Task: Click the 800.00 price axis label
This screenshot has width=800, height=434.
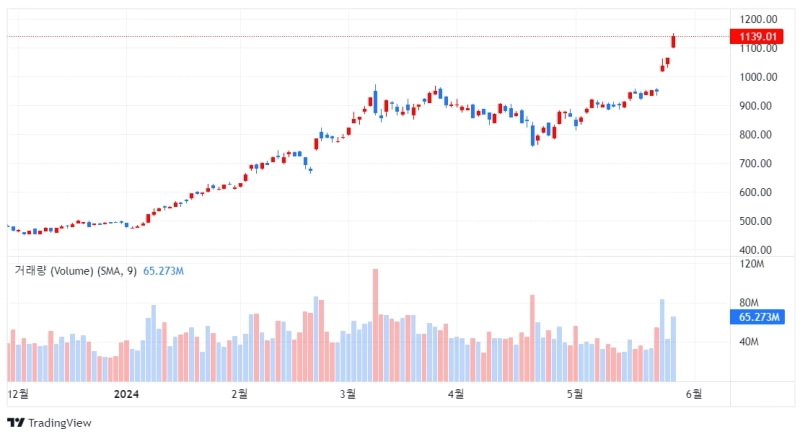Action: [x=756, y=135]
